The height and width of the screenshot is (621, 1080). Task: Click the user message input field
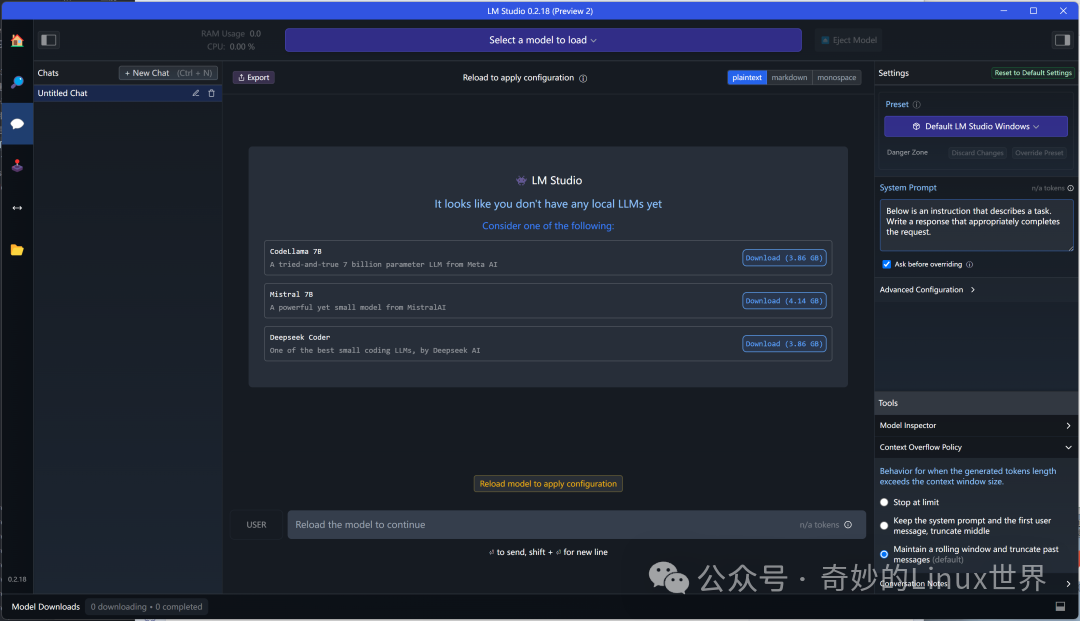[577, 525]
